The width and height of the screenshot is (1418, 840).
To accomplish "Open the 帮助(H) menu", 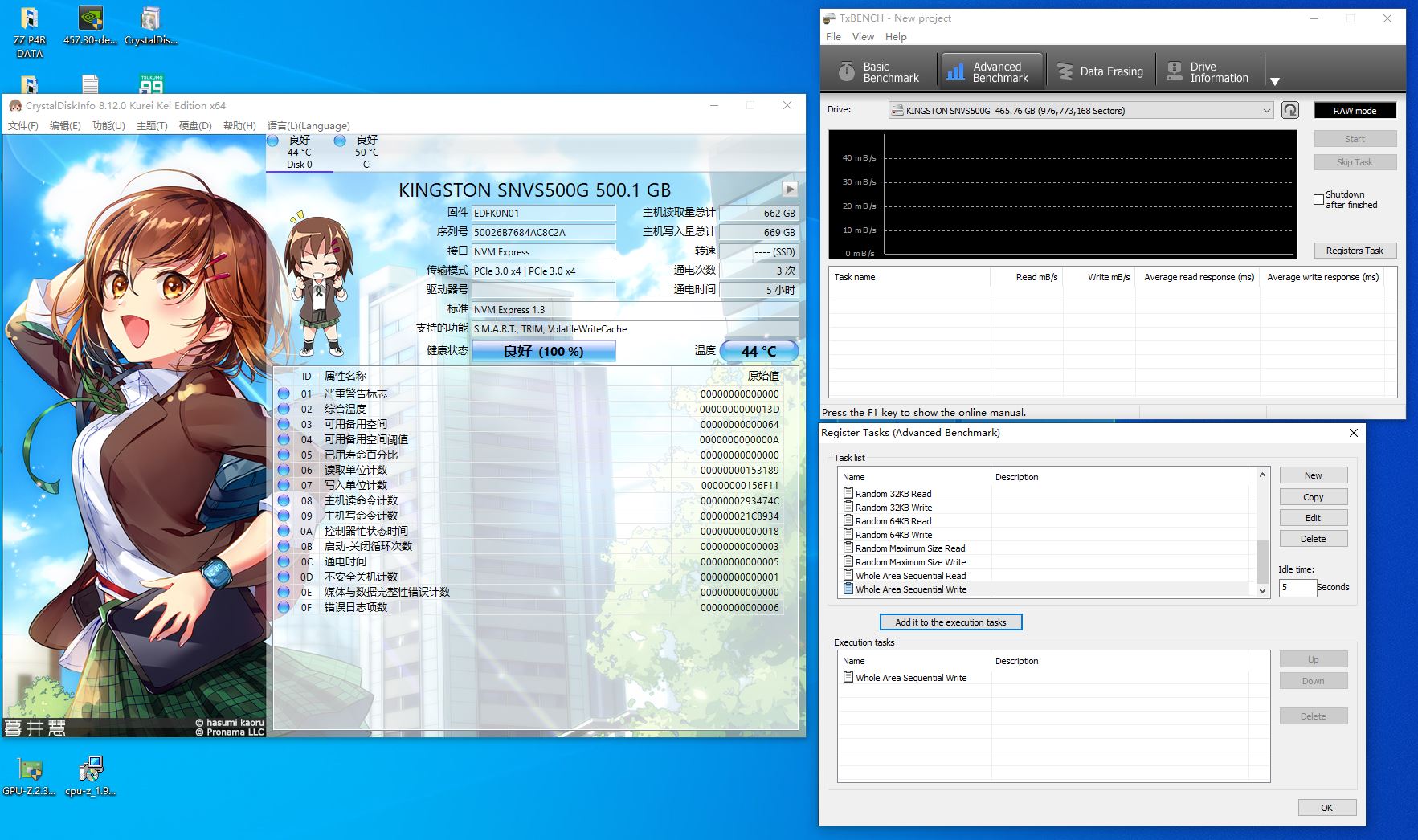I will pos(239,125).
